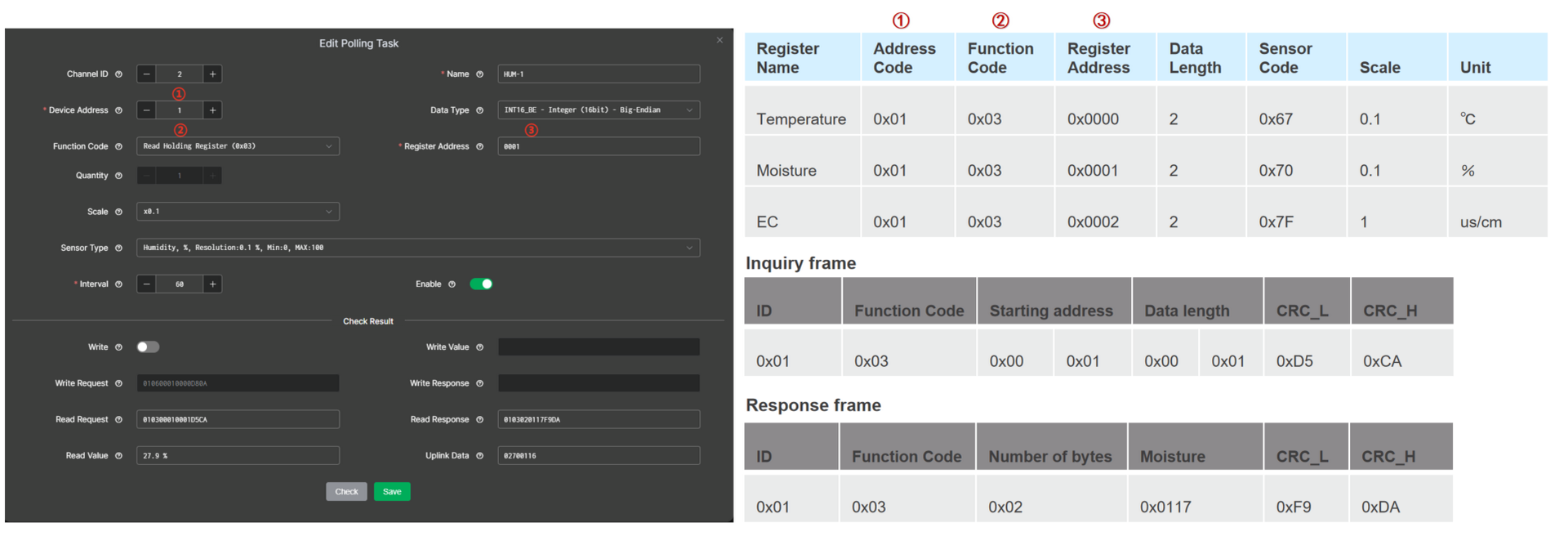Close the Edit Polling Task dialog
1568x550 pixels.
(x=719, y=40)
